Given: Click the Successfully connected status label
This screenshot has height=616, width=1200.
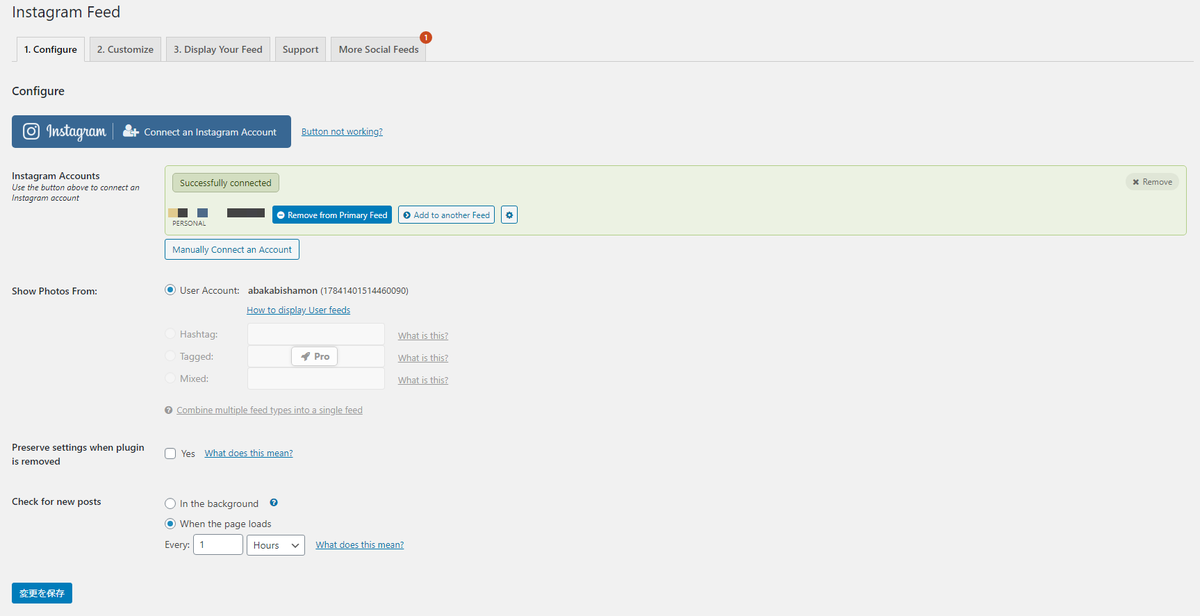Looking at the screenshot, I should point(225,183).
